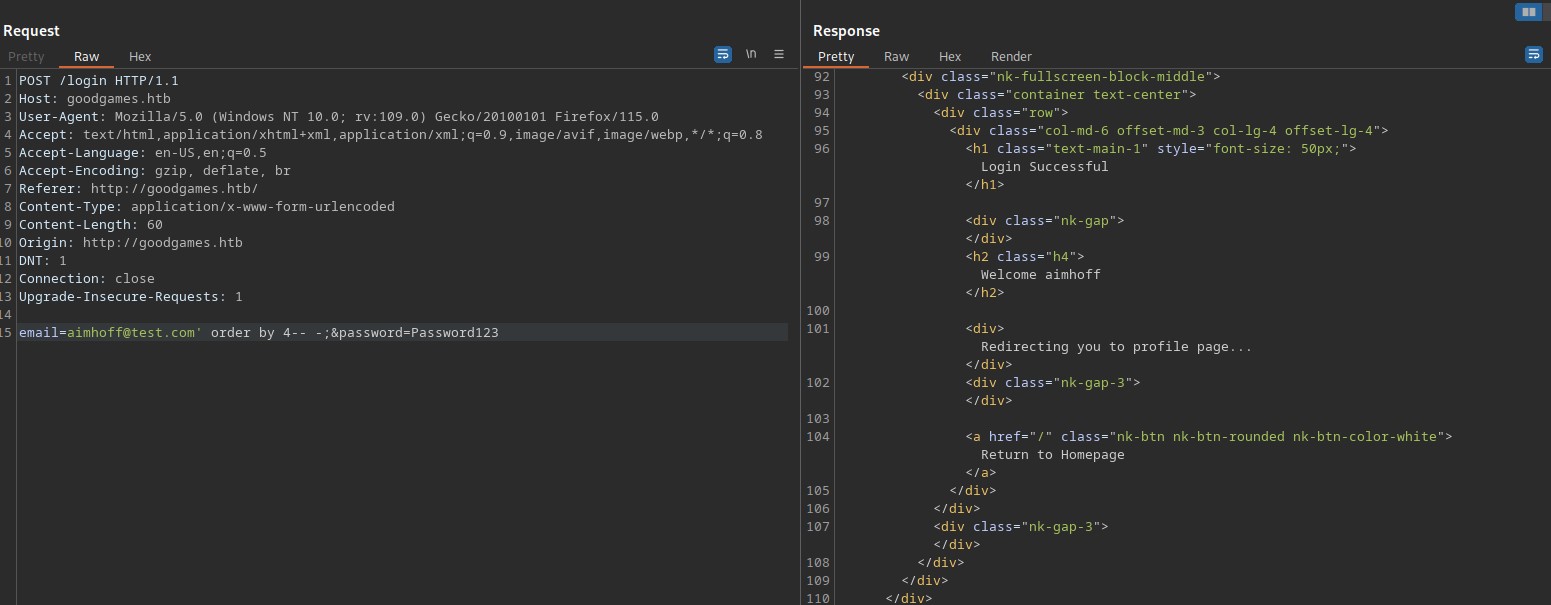Viewport: 1551px width, 605px height.
Task: Click the 'Content-Length: 60' header
Action: [x=91, y=225]
